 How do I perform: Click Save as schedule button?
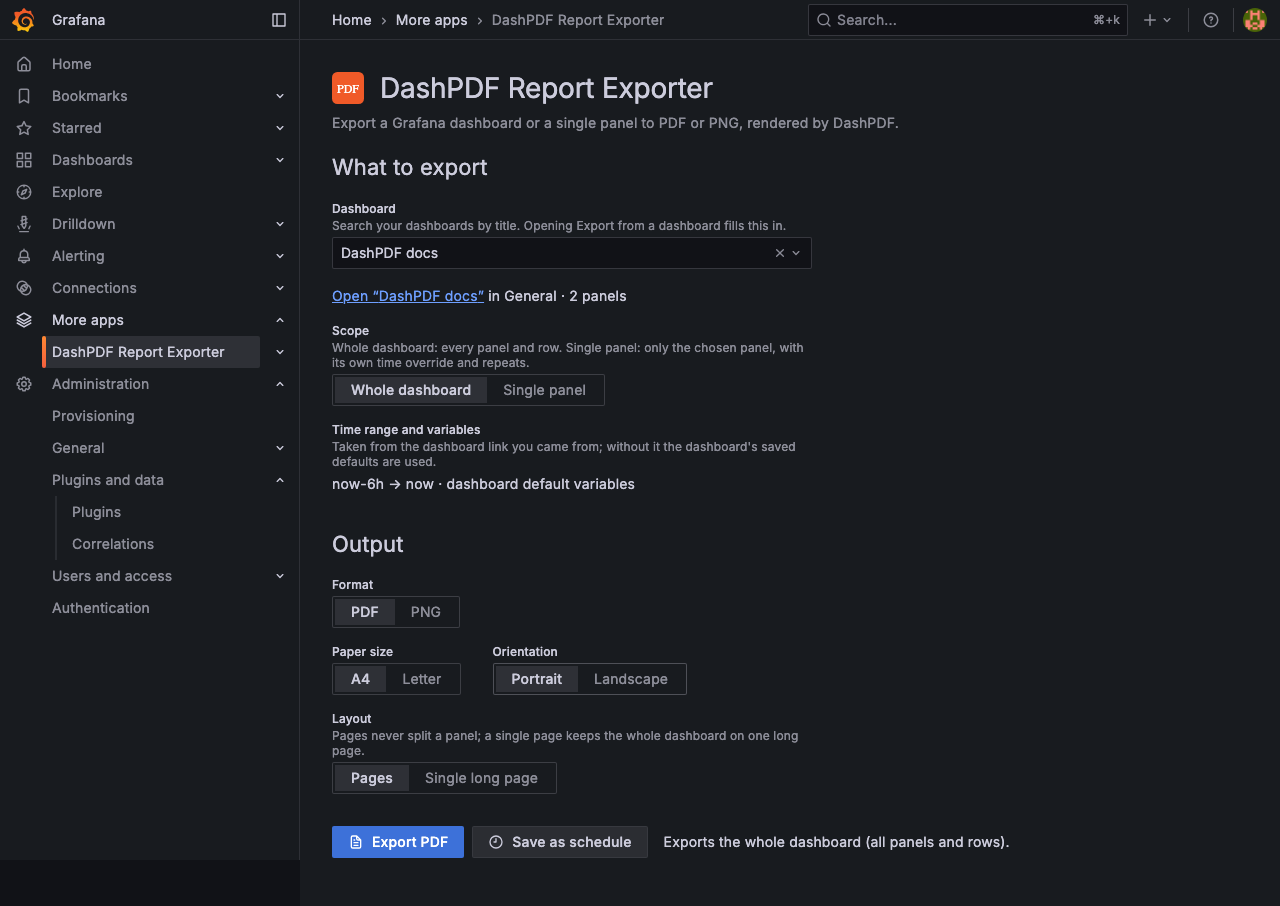560,842
